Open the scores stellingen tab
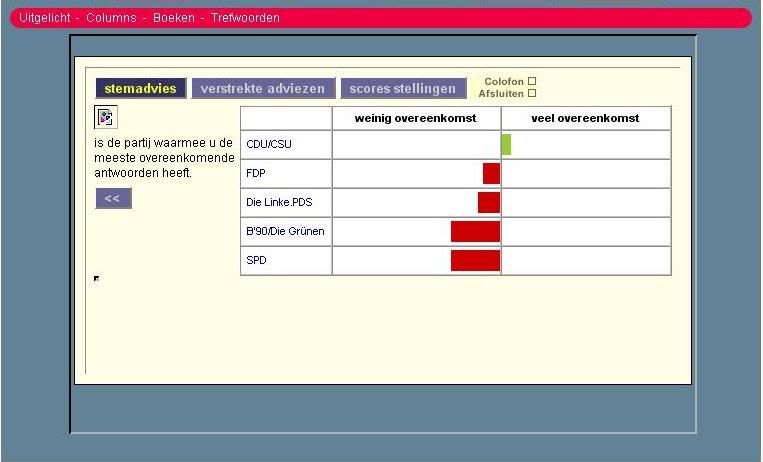 [403, 88]
